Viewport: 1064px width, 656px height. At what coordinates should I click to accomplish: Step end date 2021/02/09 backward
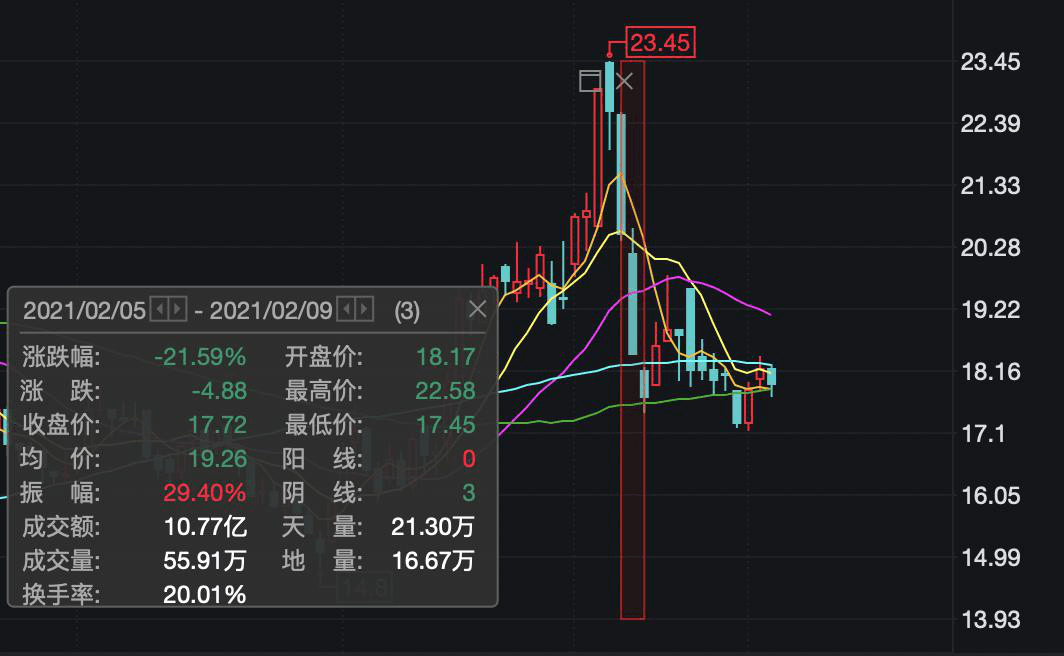coord(346,310)
